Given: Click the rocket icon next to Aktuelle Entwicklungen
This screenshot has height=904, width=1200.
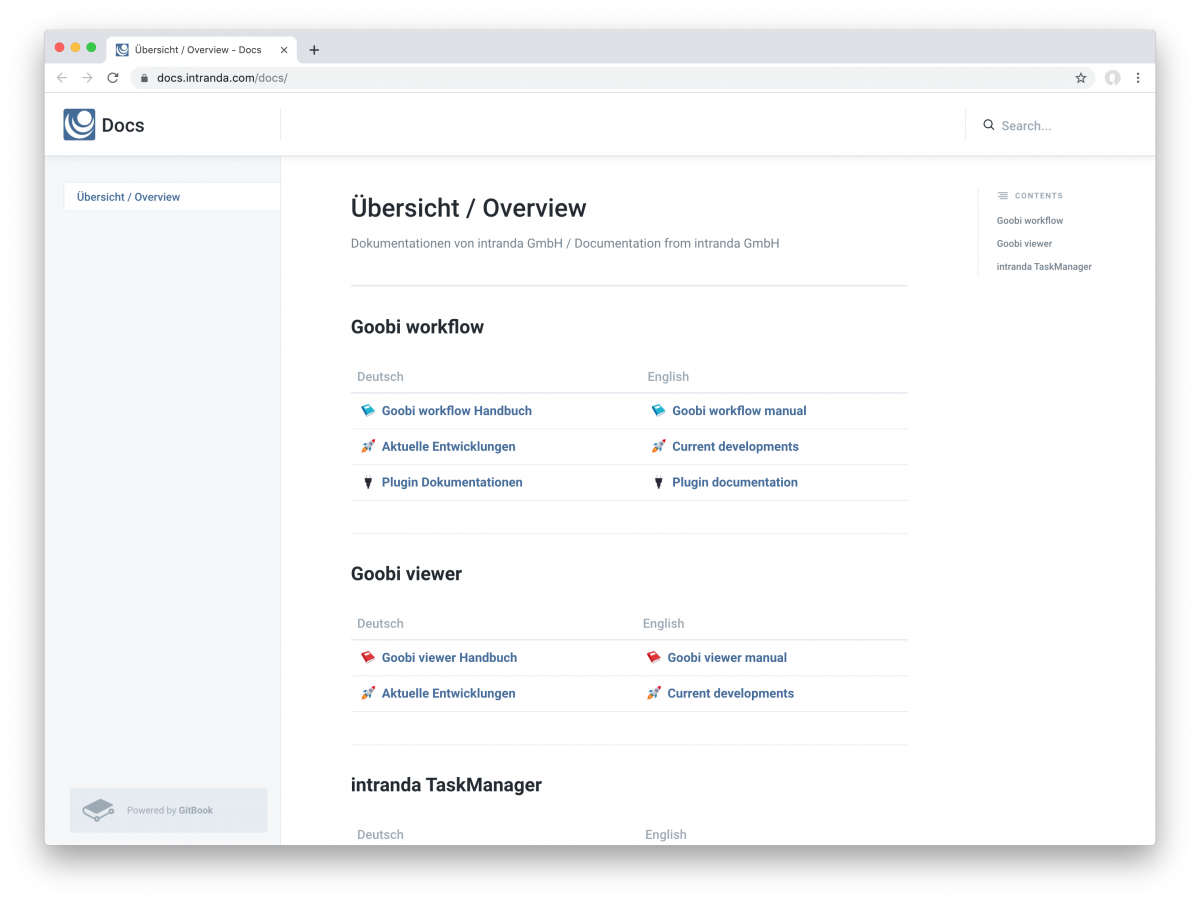Looking at the screenshot, I should pos(368,446).
